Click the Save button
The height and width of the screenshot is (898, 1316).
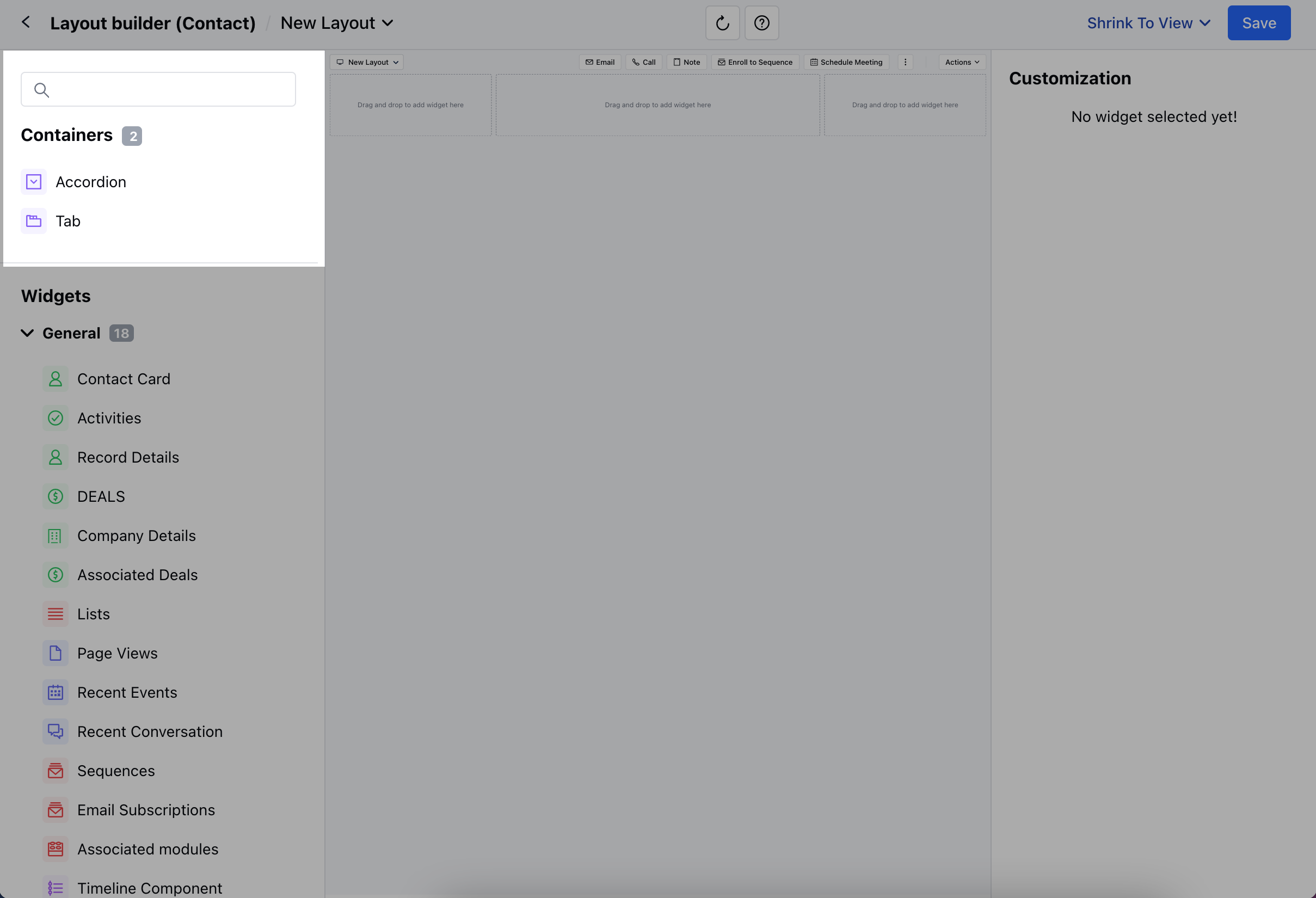pyautogui.click(x=1258, y=23)
